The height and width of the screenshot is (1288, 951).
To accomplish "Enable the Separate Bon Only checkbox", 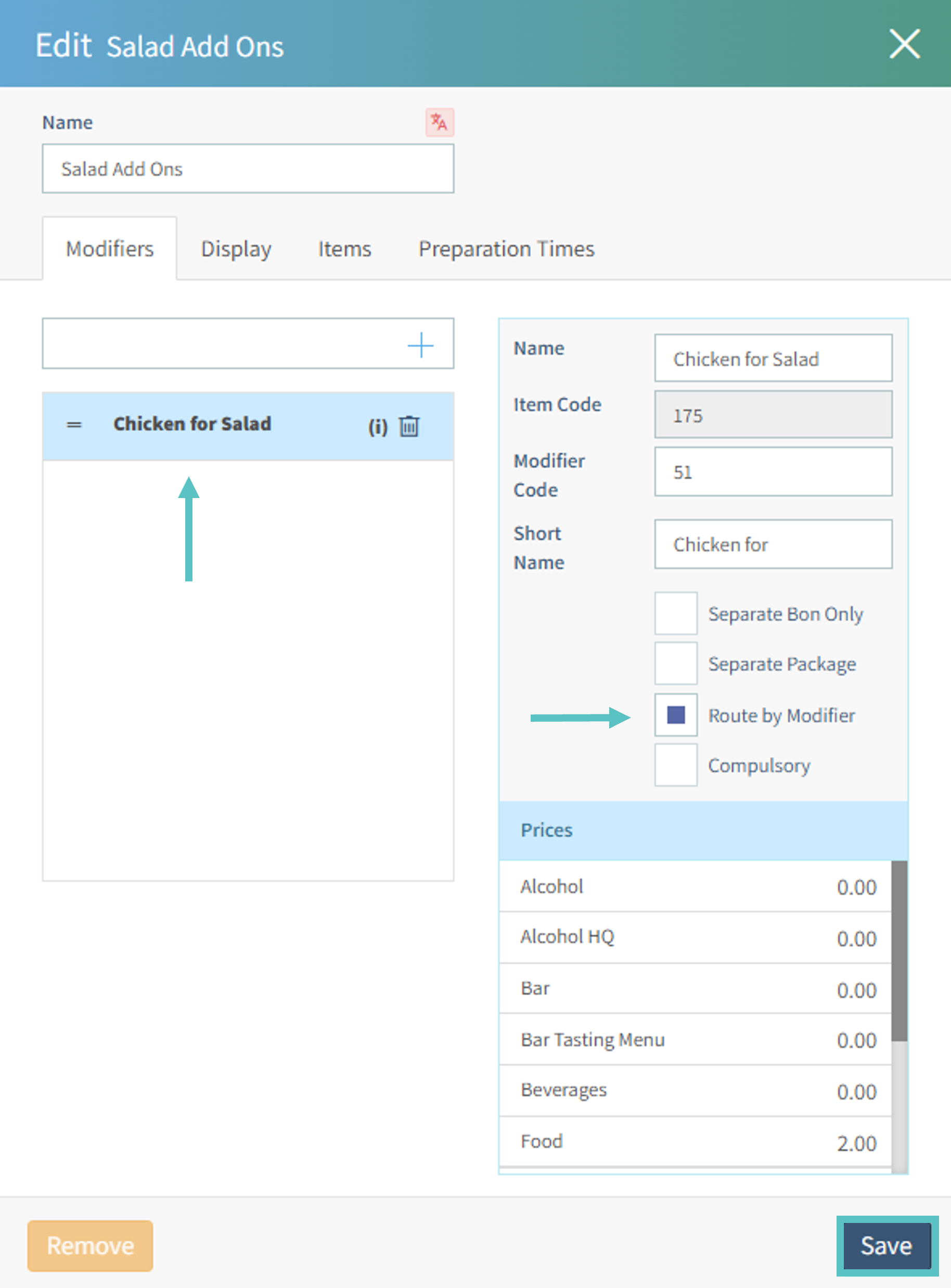I will [675, 613].
